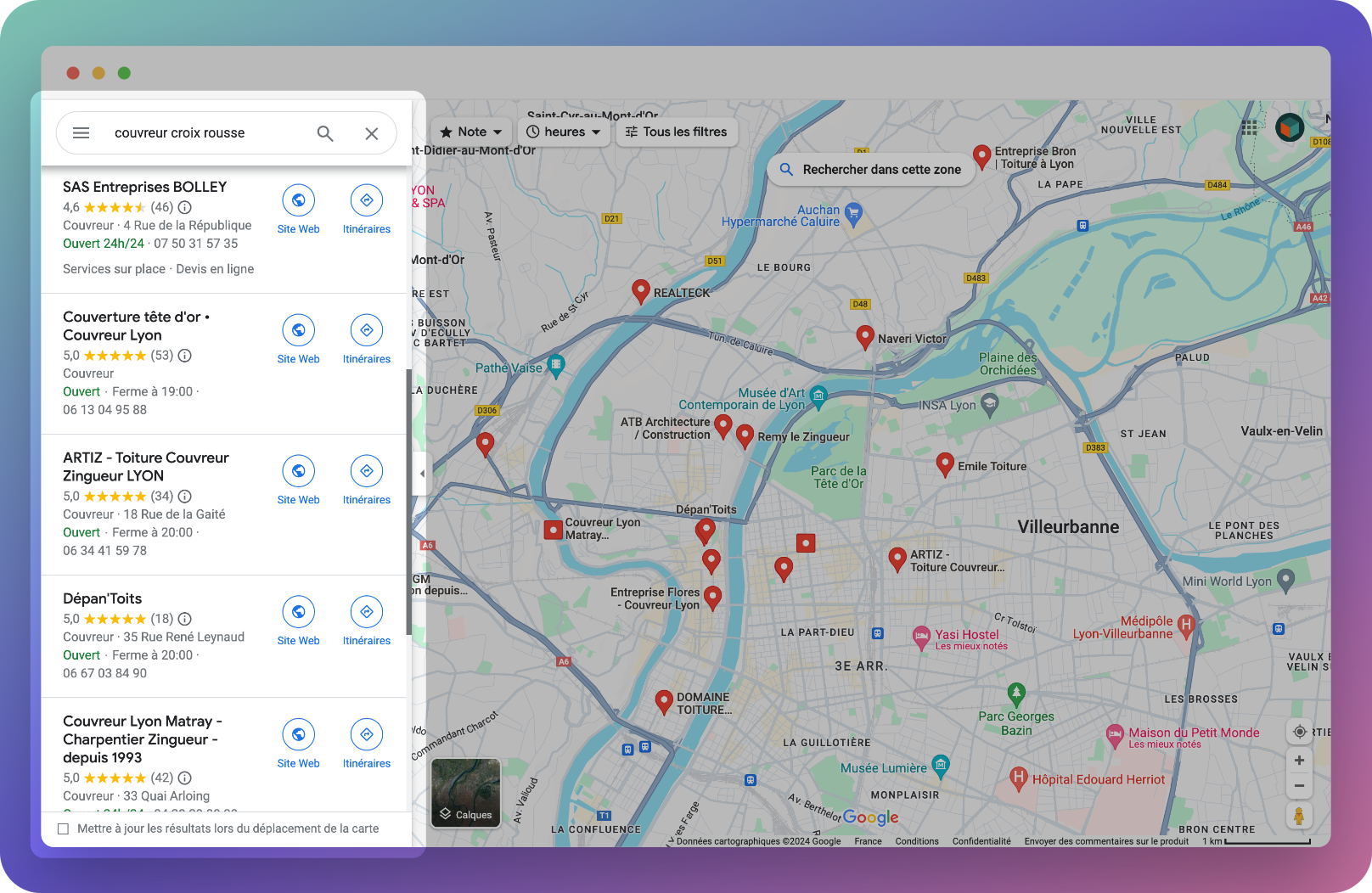Select the REALTECK map pin

pyautogui.click(x=641, y=291)
